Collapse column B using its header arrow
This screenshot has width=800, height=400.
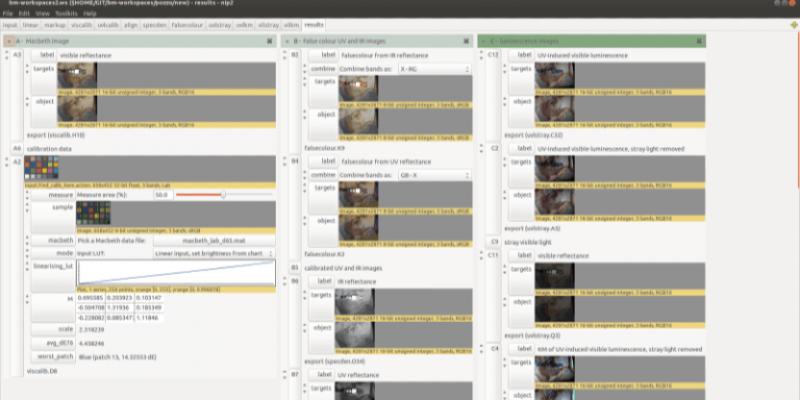(x=286, y=41)
